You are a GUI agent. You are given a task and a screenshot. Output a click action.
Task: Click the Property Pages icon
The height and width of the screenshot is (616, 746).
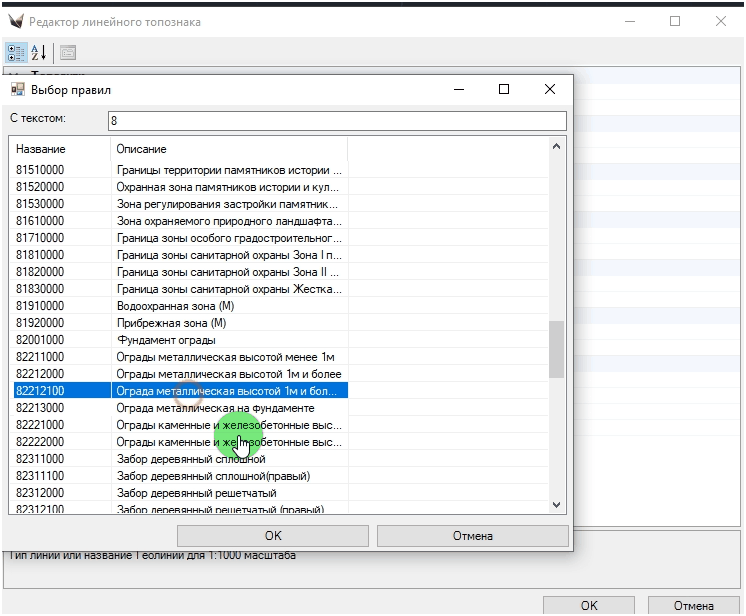pos(68,53)
